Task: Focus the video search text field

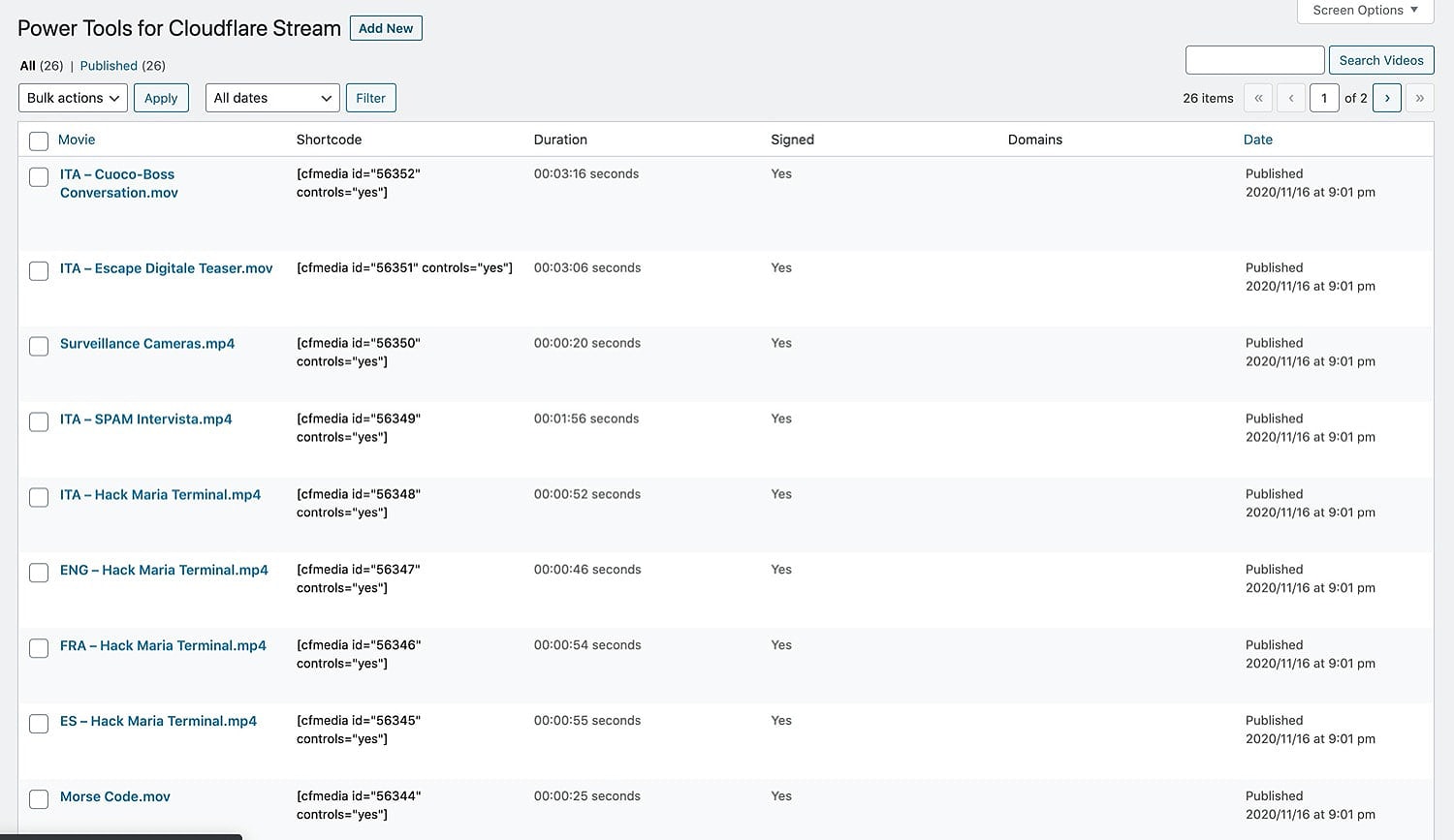Action: (1254, 60)
